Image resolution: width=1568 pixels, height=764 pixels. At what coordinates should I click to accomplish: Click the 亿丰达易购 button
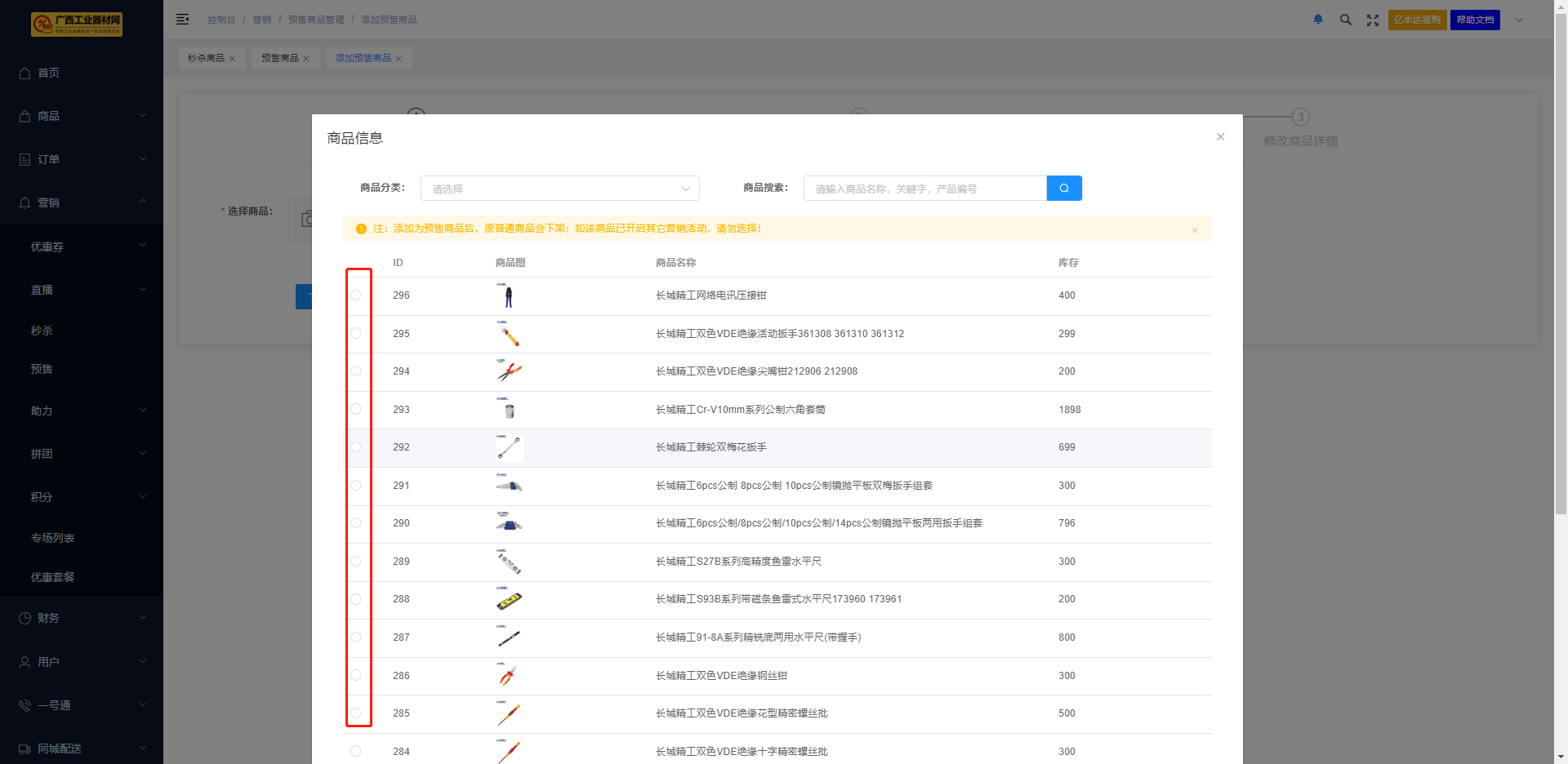point(1417,20)
